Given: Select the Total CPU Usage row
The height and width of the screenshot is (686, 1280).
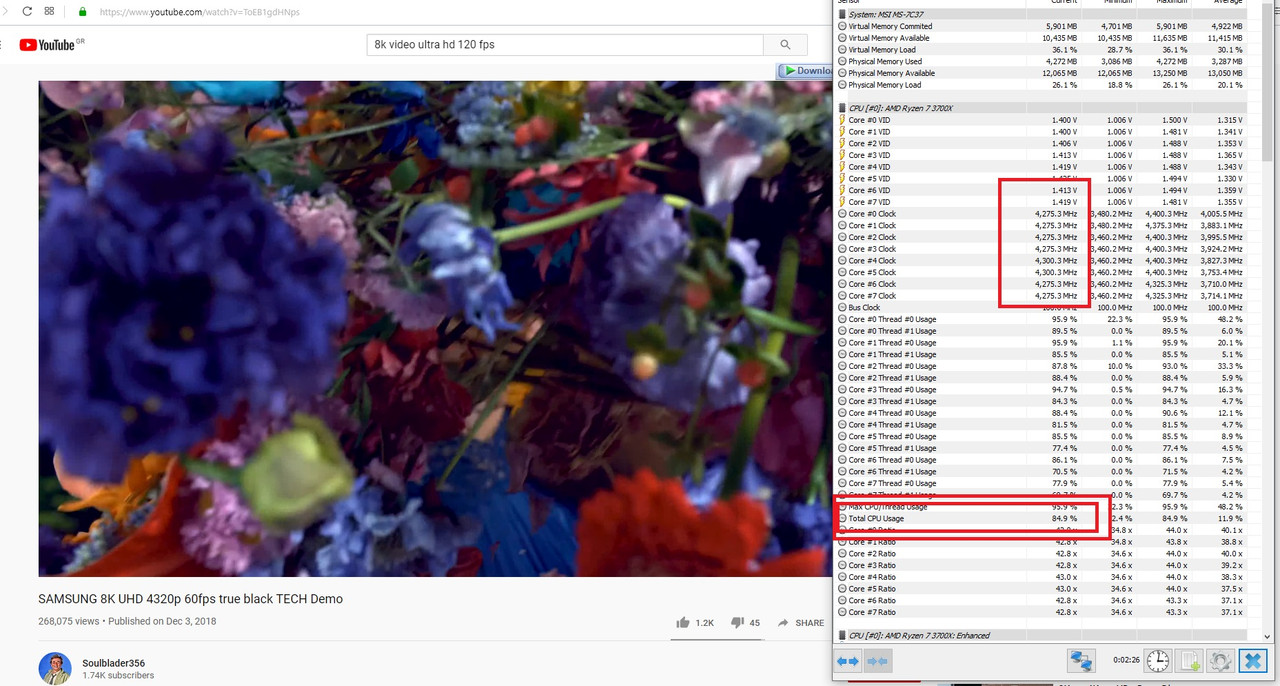Looking at the screenshot, I should (1041, 519).
